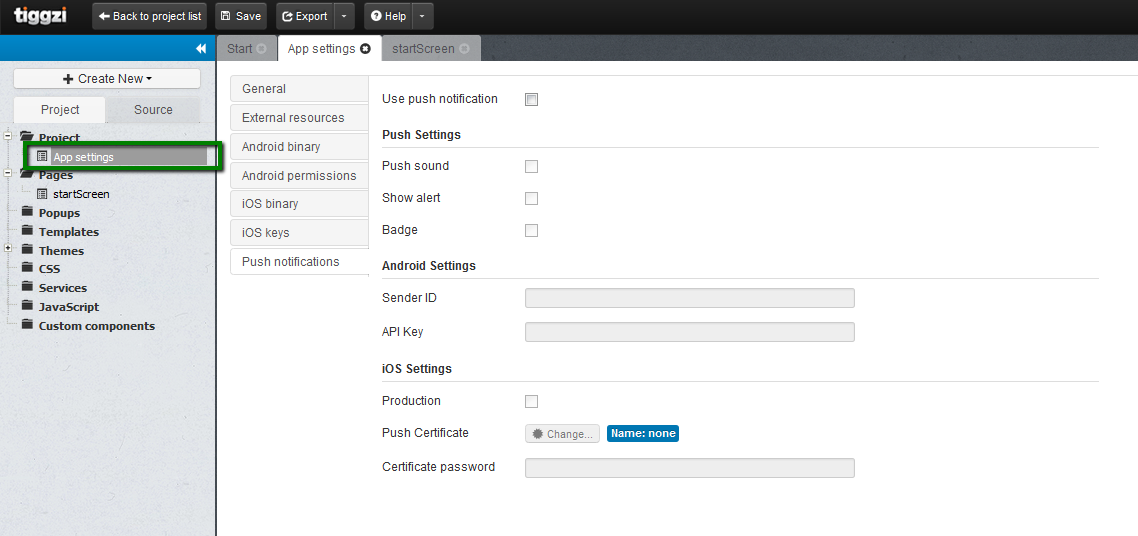Enable Use push notification checkbox
Viewport: 1138px width, 536px height.
(x=532, y=100)
